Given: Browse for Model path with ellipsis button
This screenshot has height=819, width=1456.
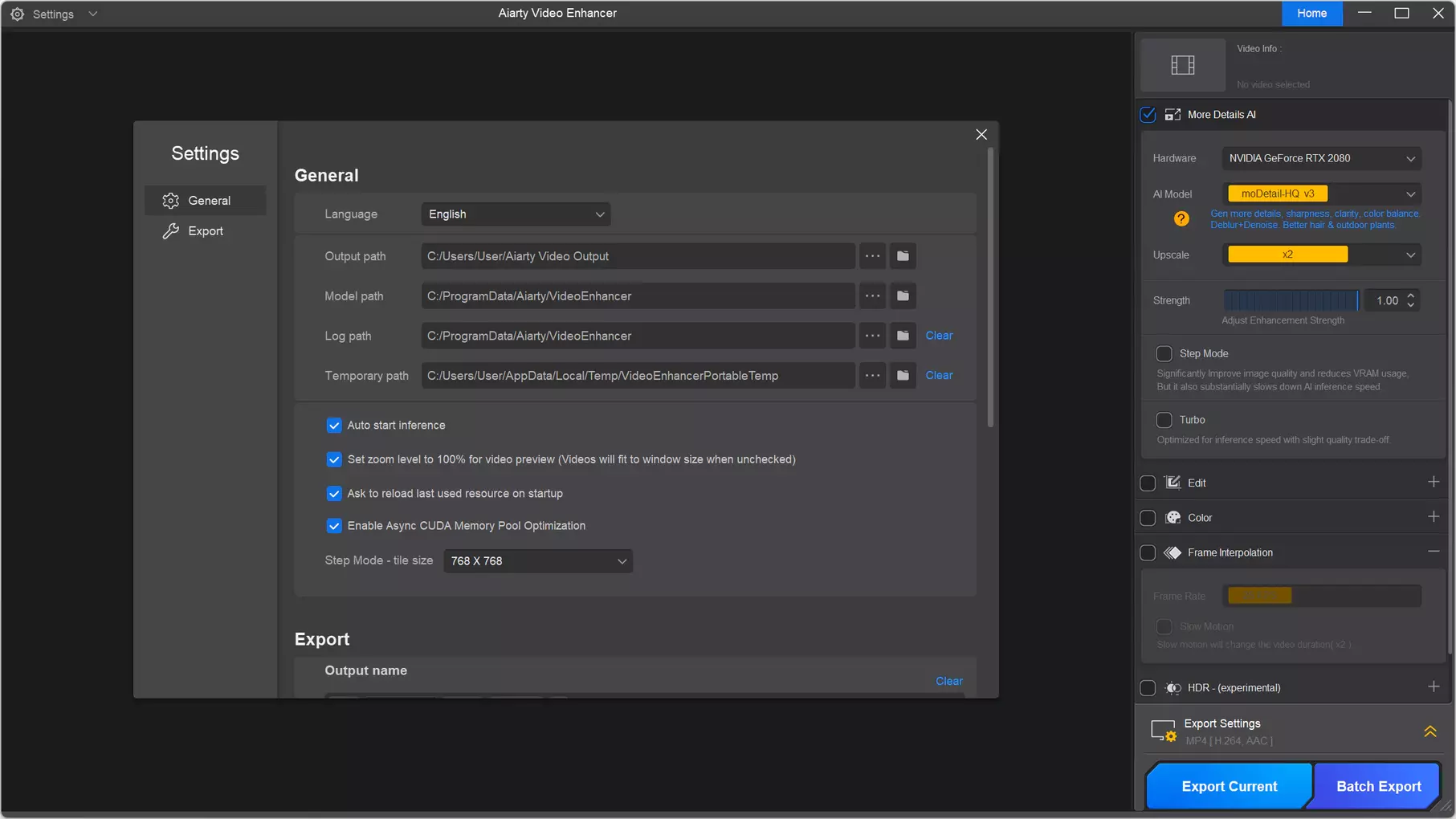Looking at the screenshot, I should (x=872, y=296).
